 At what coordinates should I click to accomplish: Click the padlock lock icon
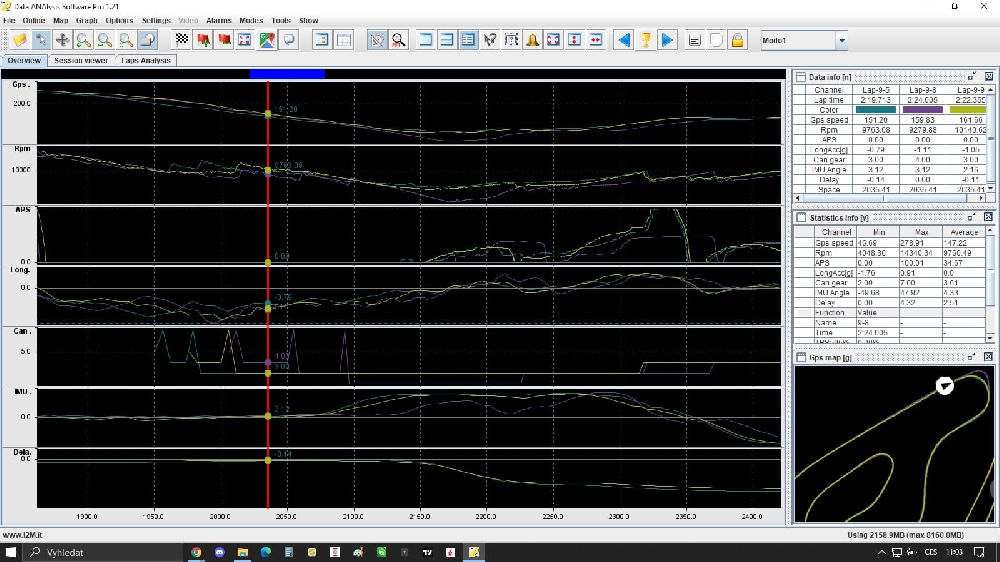(737, 40)
